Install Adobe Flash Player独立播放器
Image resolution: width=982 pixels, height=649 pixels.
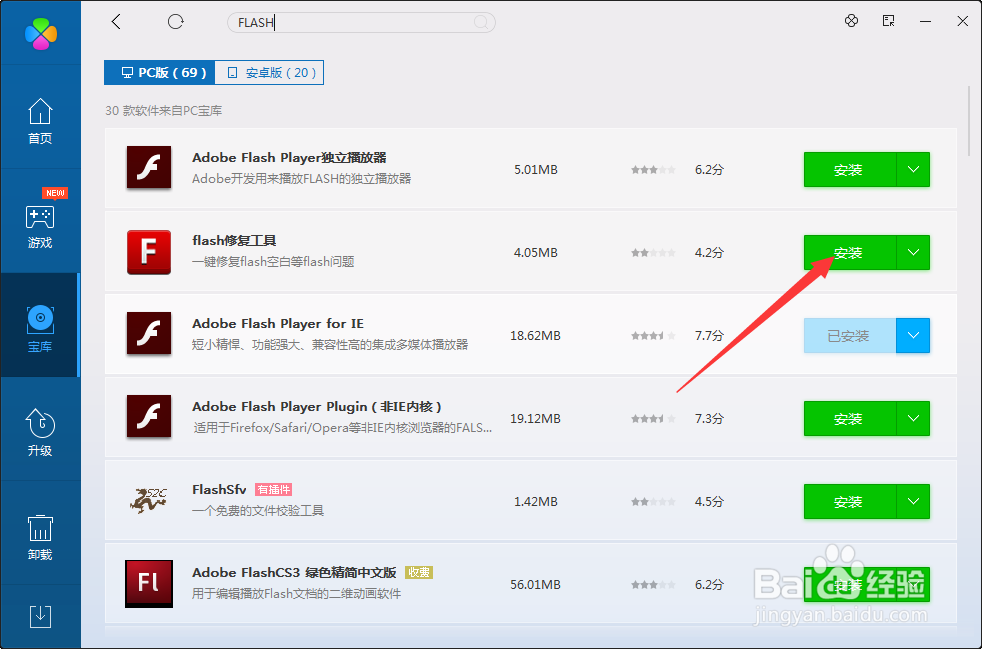[x=849, y=170]
